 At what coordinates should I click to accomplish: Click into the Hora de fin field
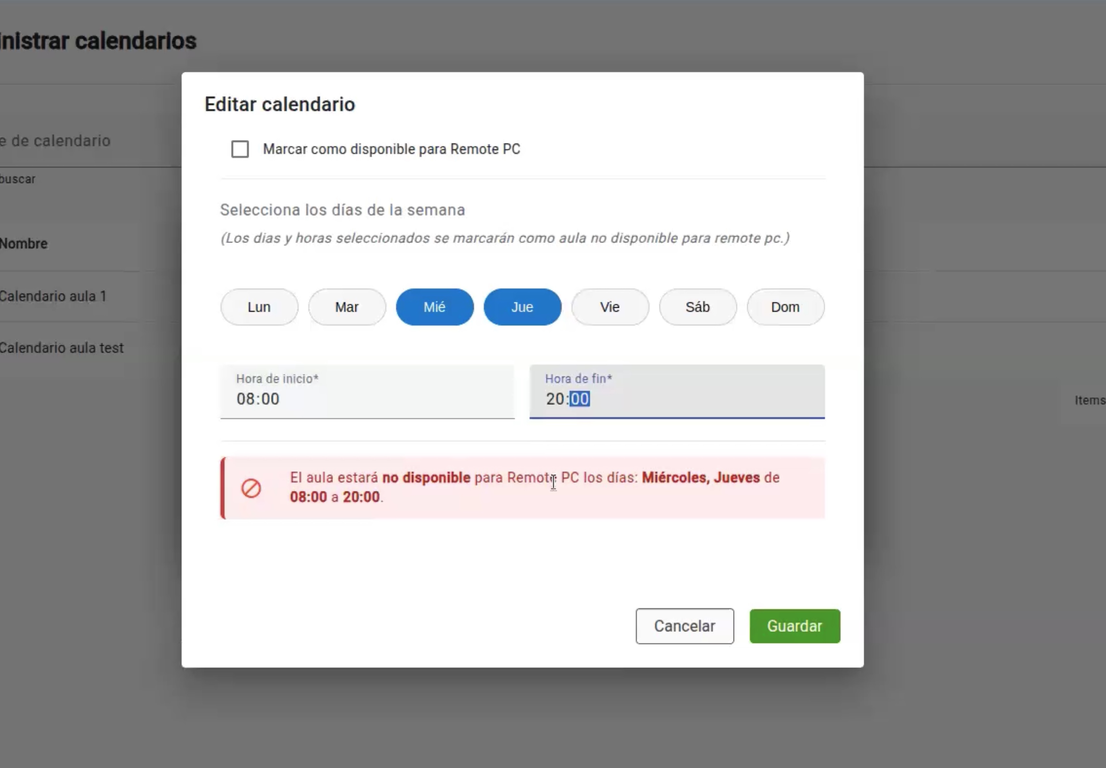(677, 391)
